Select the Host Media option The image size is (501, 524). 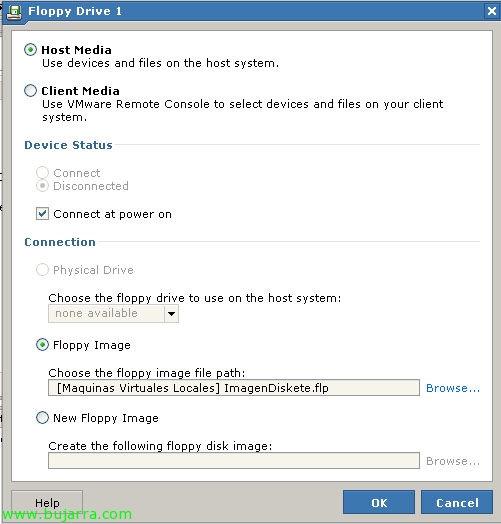(30, 50)
